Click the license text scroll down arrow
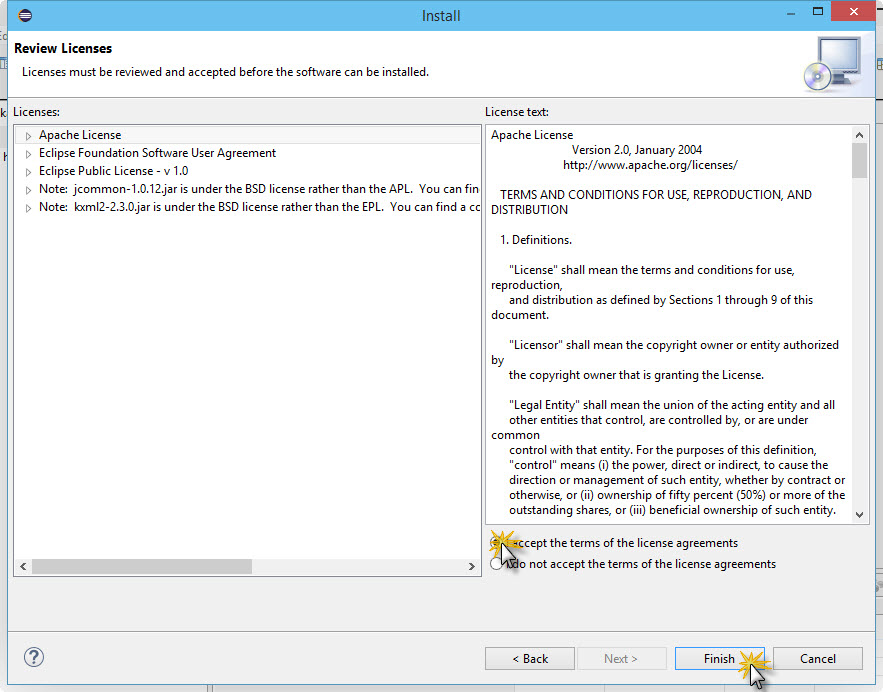 [859, 514]
